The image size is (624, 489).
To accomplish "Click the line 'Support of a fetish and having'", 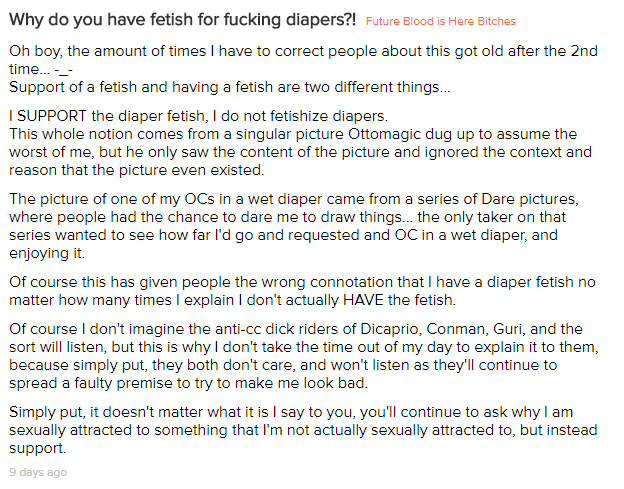I will [x=230, y=87].
